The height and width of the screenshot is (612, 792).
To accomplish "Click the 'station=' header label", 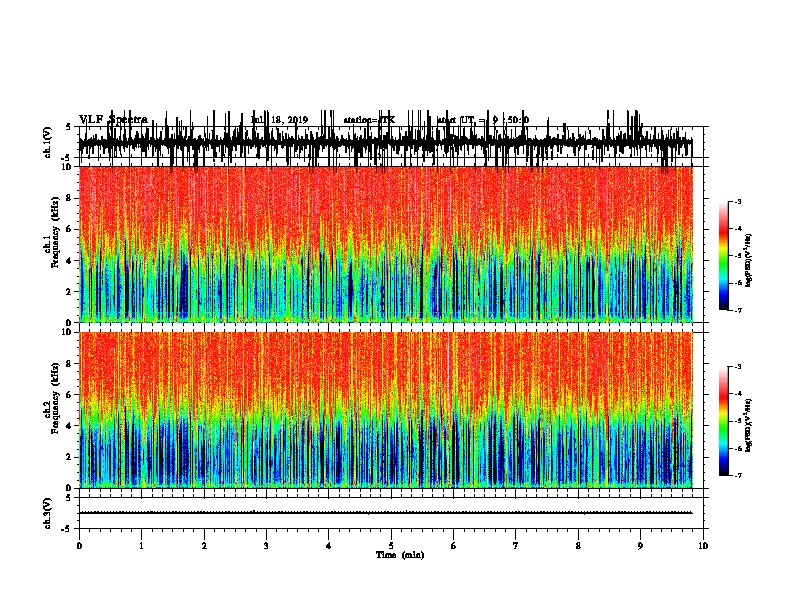I will (x=361, y=120).
